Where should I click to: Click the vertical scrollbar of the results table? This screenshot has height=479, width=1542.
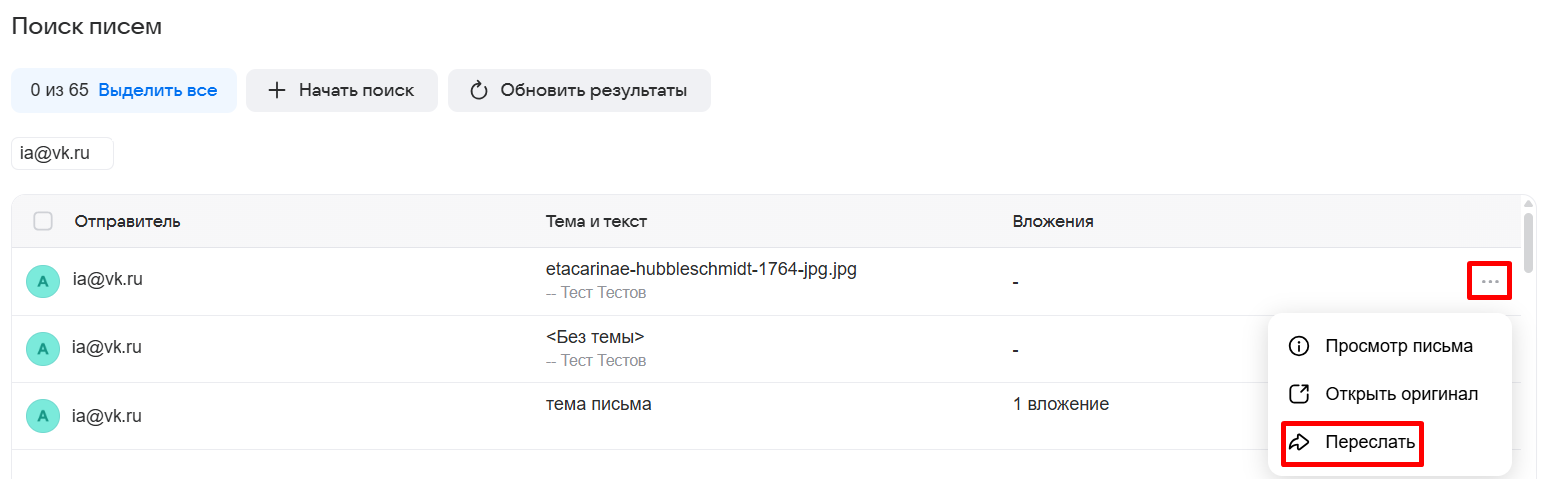point(1528,240)
